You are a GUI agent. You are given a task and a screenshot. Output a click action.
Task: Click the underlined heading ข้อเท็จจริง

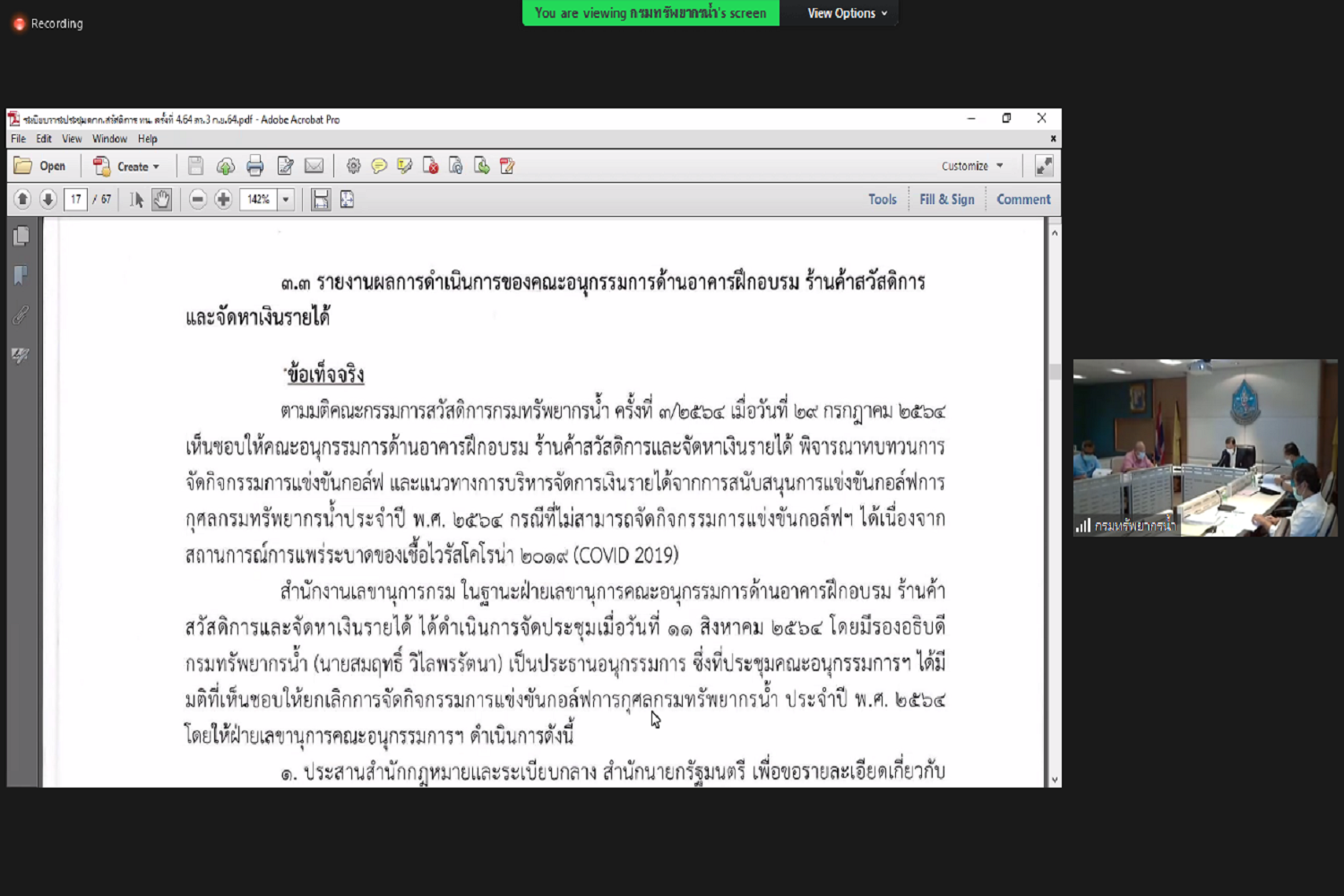324,375
